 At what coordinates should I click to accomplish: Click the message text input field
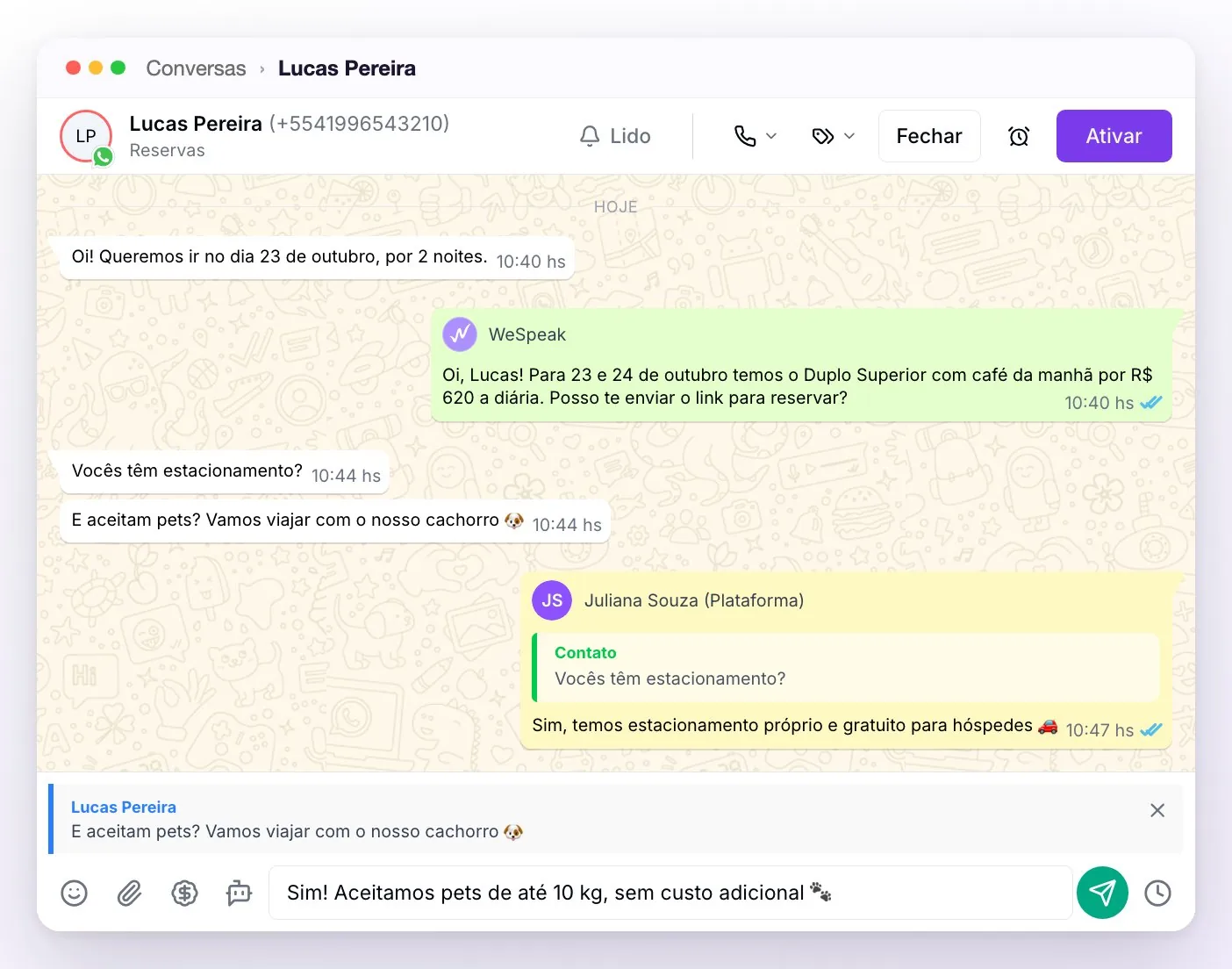pyautogui.click(x=670, y=893)
